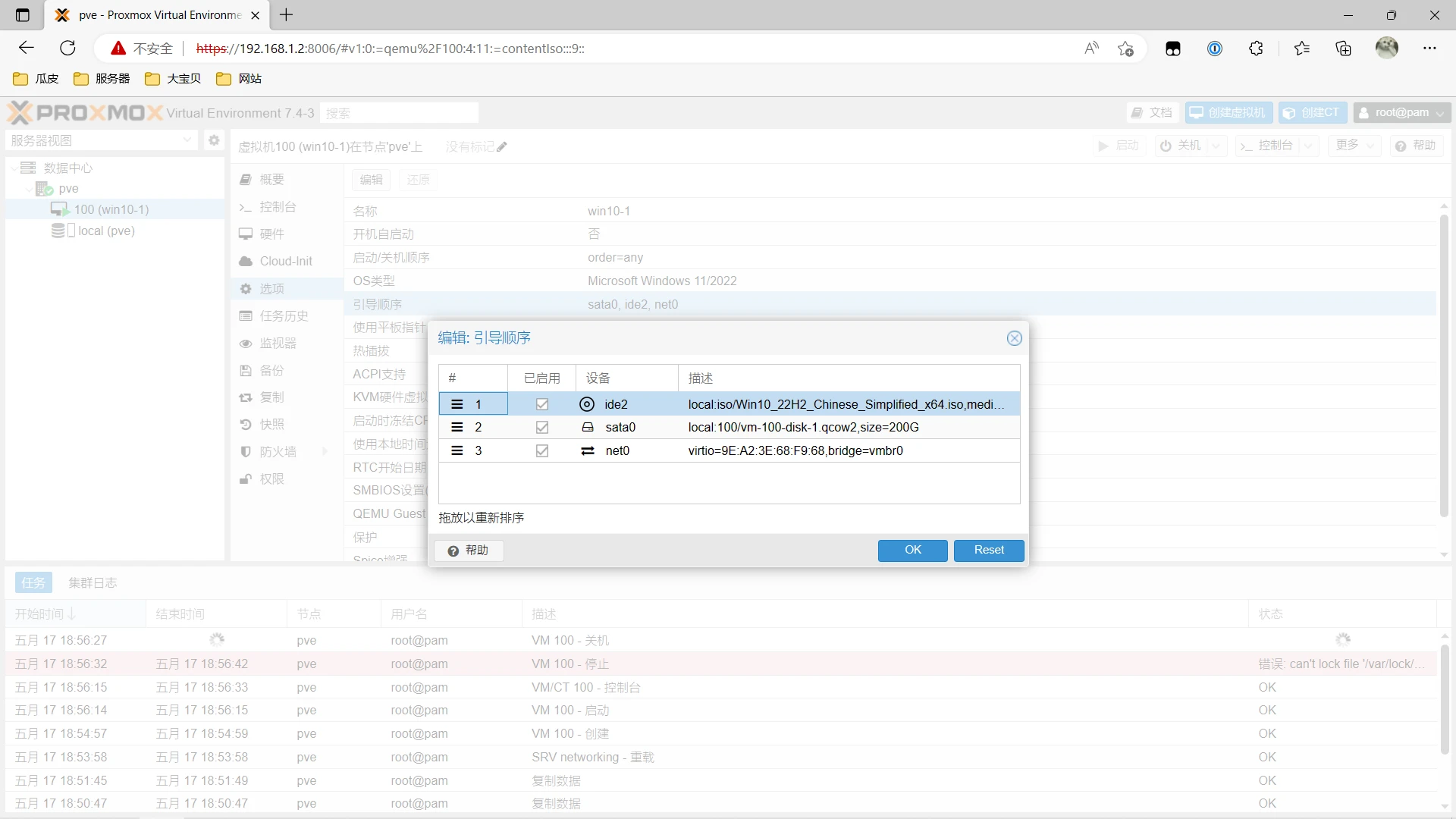Expand the 控制台 dropdown arrow
This screenshot has width=1456, height=819.
pyautogui.click(x=1309, y=146)
